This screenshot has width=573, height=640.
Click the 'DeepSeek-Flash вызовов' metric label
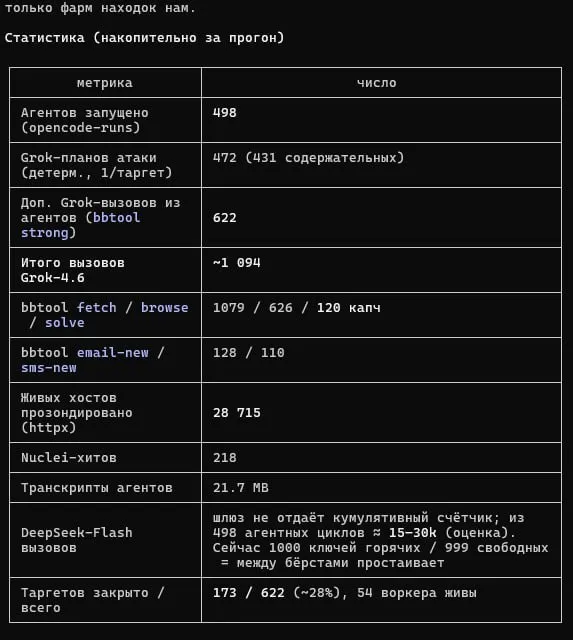(x=77, y=540)
